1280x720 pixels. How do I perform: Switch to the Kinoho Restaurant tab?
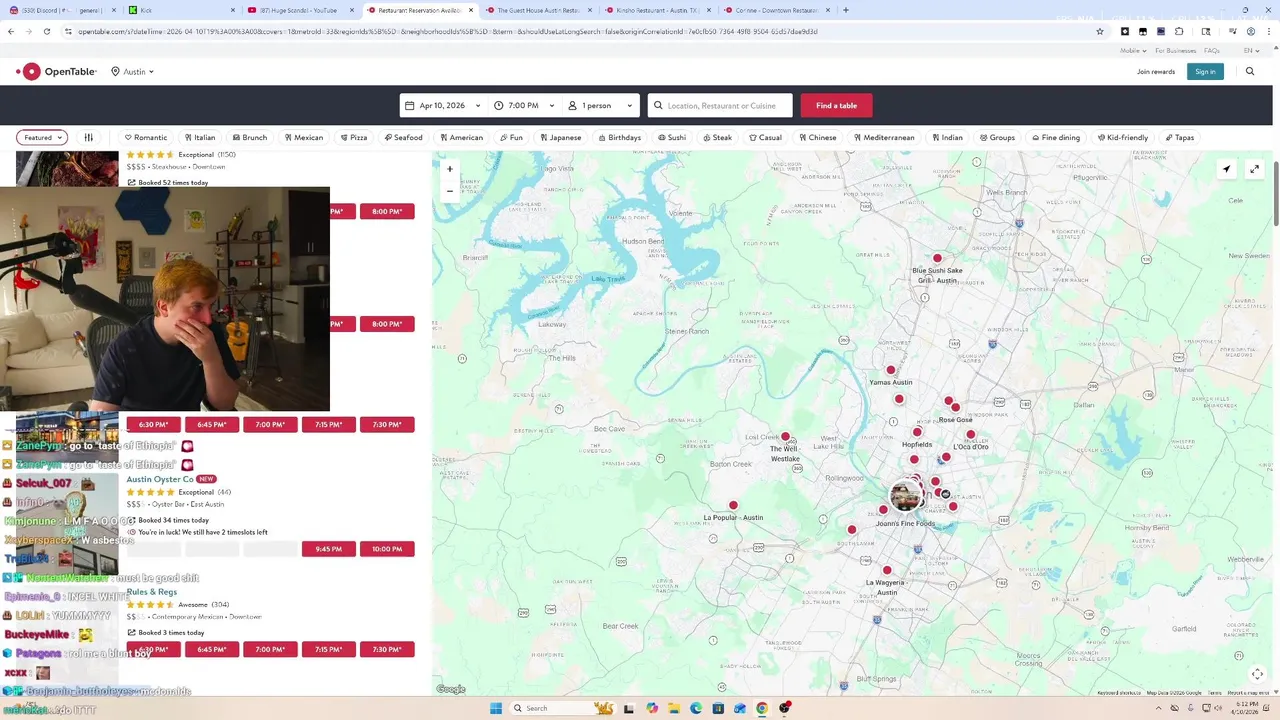coord(657,10)
